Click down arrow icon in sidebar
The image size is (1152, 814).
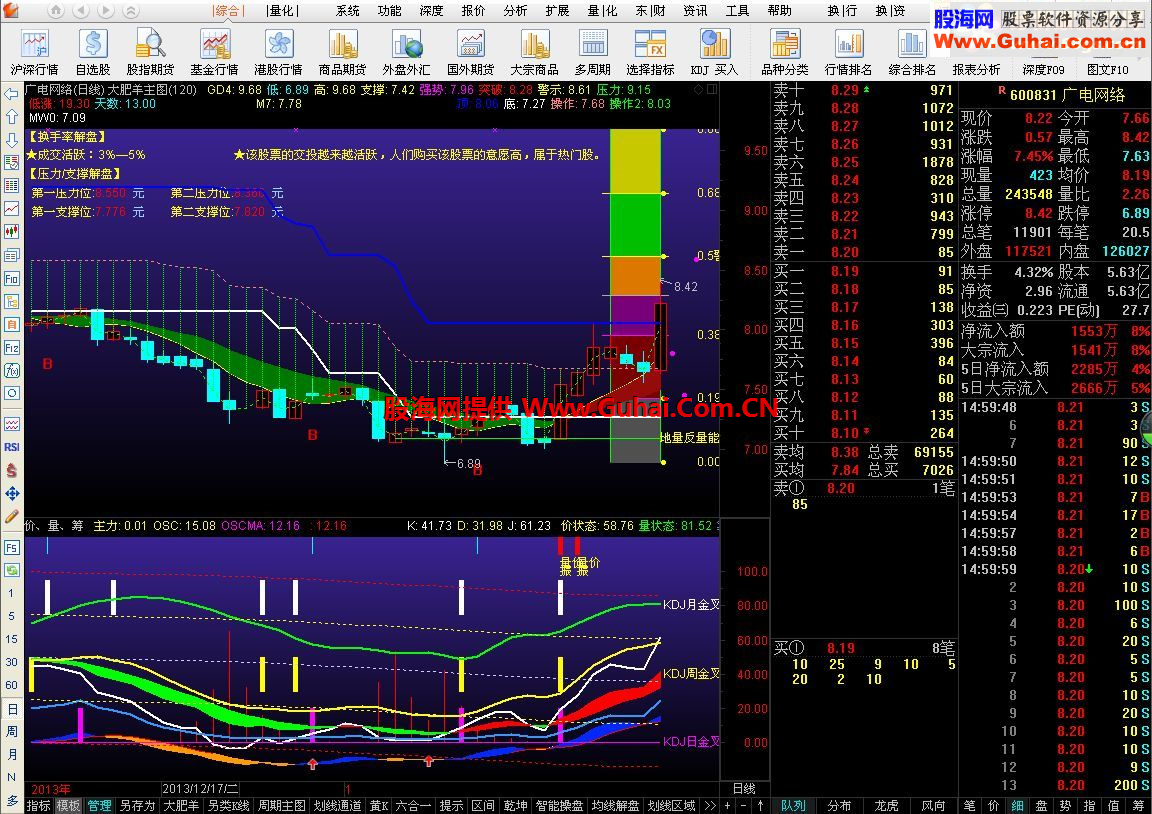tap(11, 140)
